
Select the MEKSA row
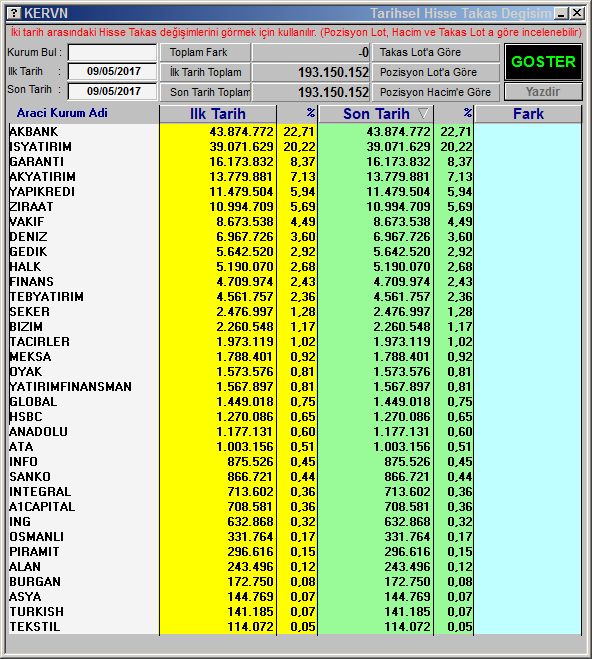pyautogui.click(x=295, y=357)
